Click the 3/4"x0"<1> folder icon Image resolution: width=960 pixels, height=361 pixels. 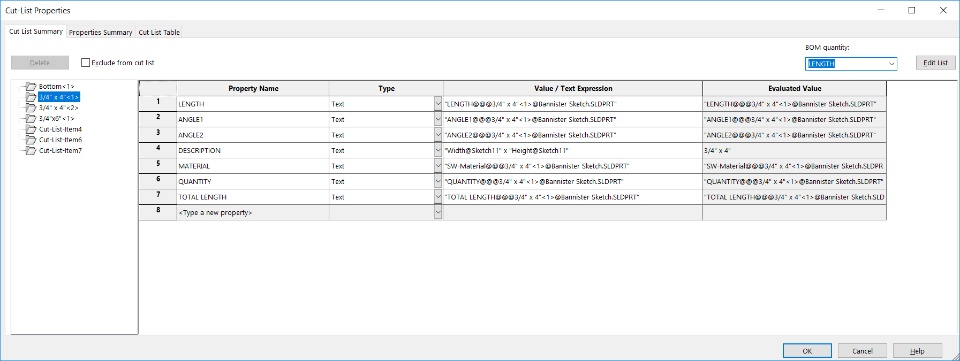pos(31,119)
